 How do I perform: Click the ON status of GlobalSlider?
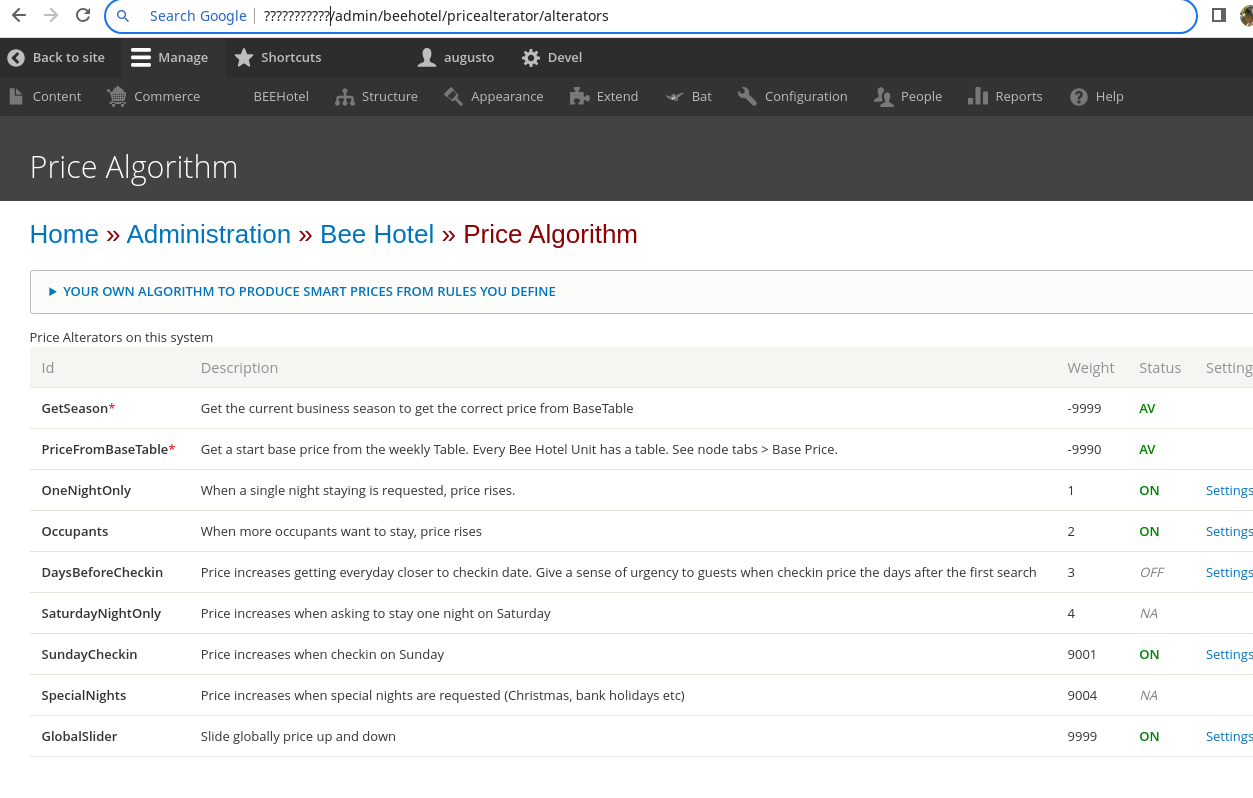coord(1149,736)
